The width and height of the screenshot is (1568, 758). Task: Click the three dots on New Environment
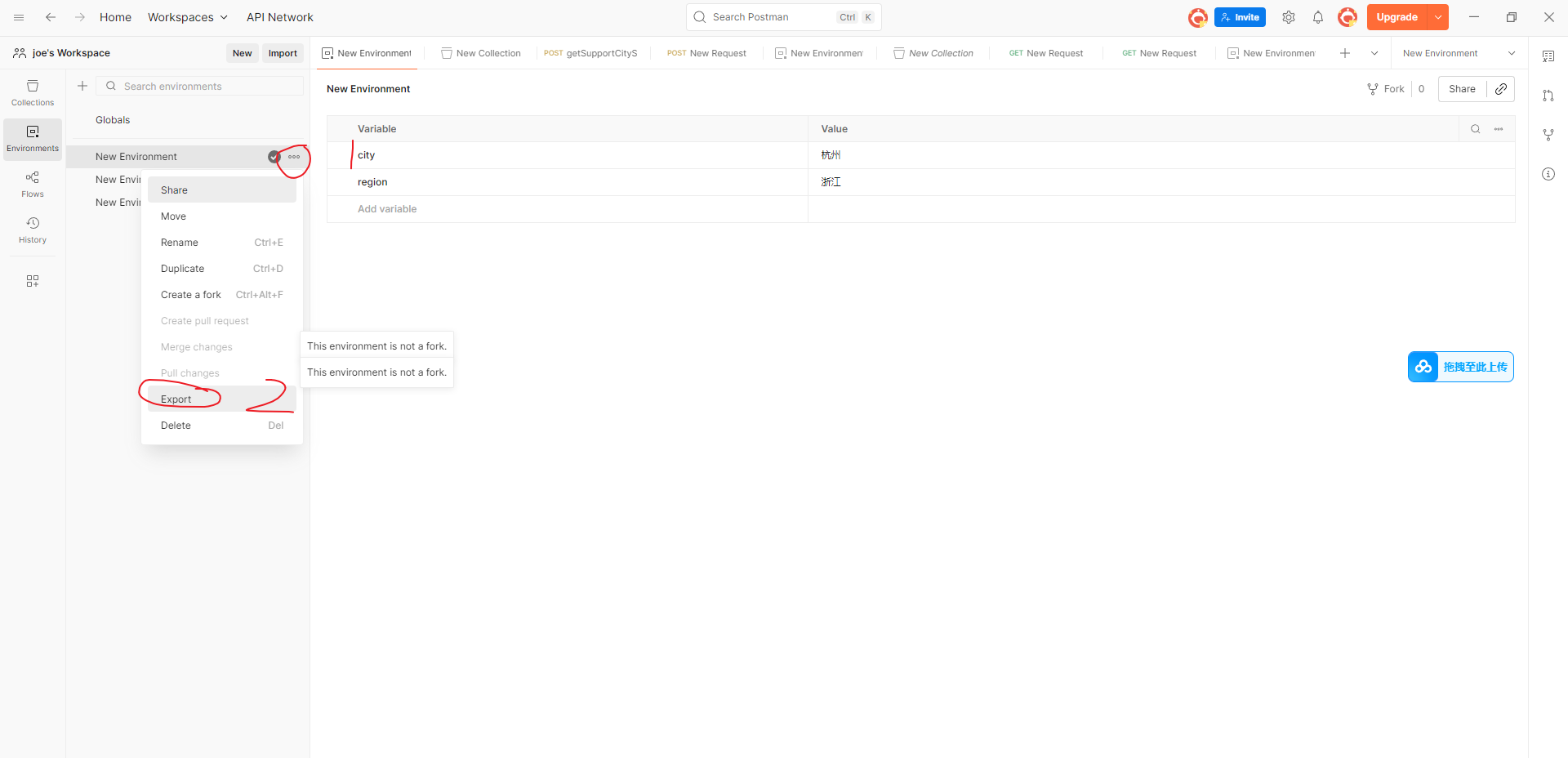click(294, 157)
